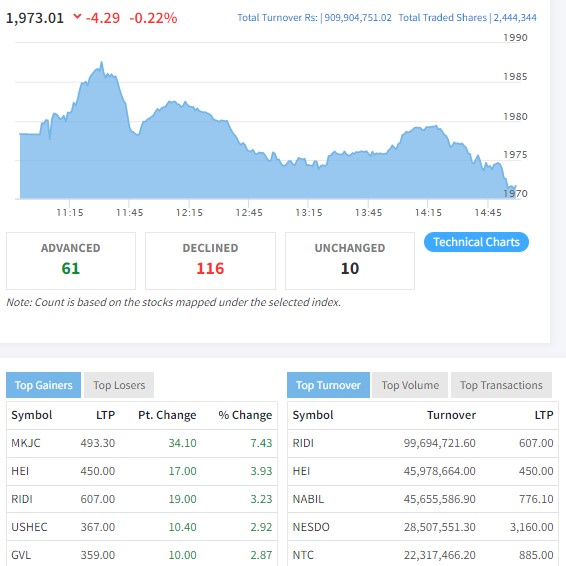Open NABIL in the turnover table

coord(308,499)
